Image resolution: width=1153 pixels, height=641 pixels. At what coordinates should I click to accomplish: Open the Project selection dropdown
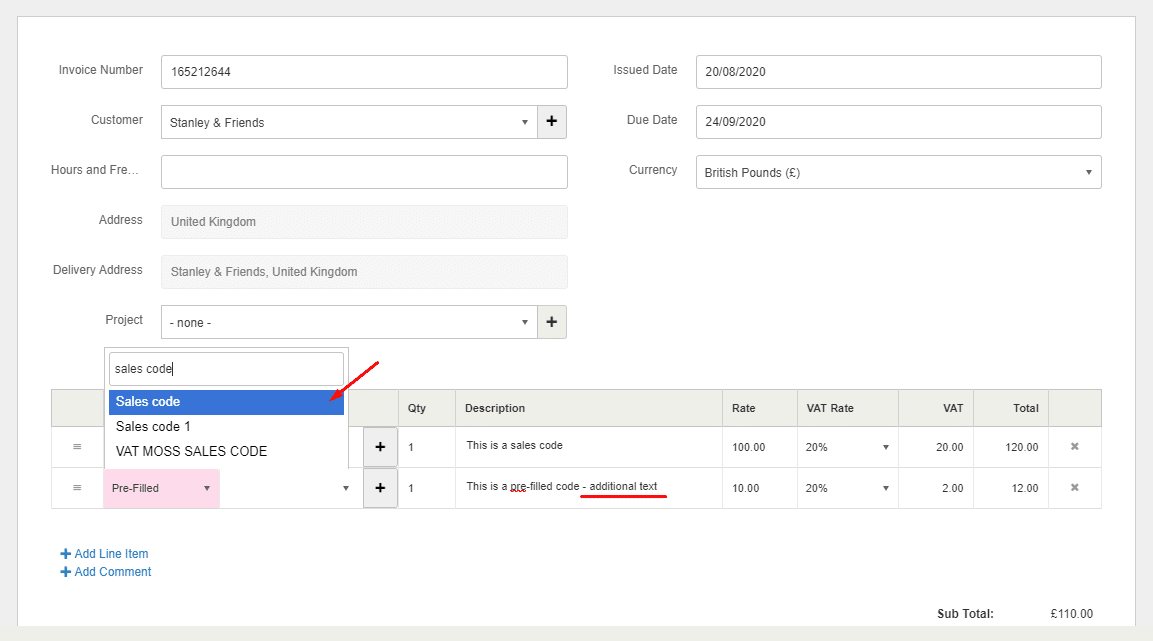[349, 322]
